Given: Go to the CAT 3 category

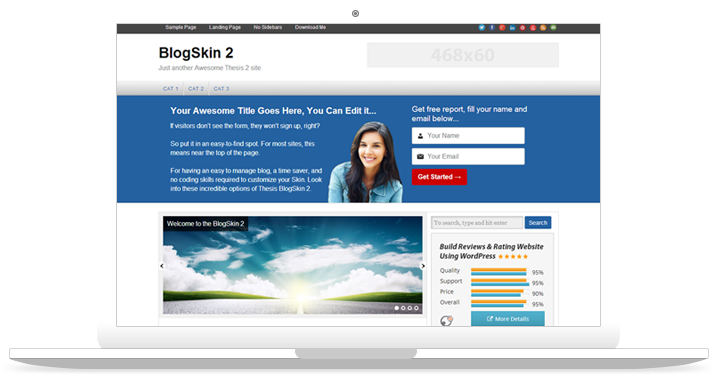Looking at the screenshot, I should (x=222, y=89).
